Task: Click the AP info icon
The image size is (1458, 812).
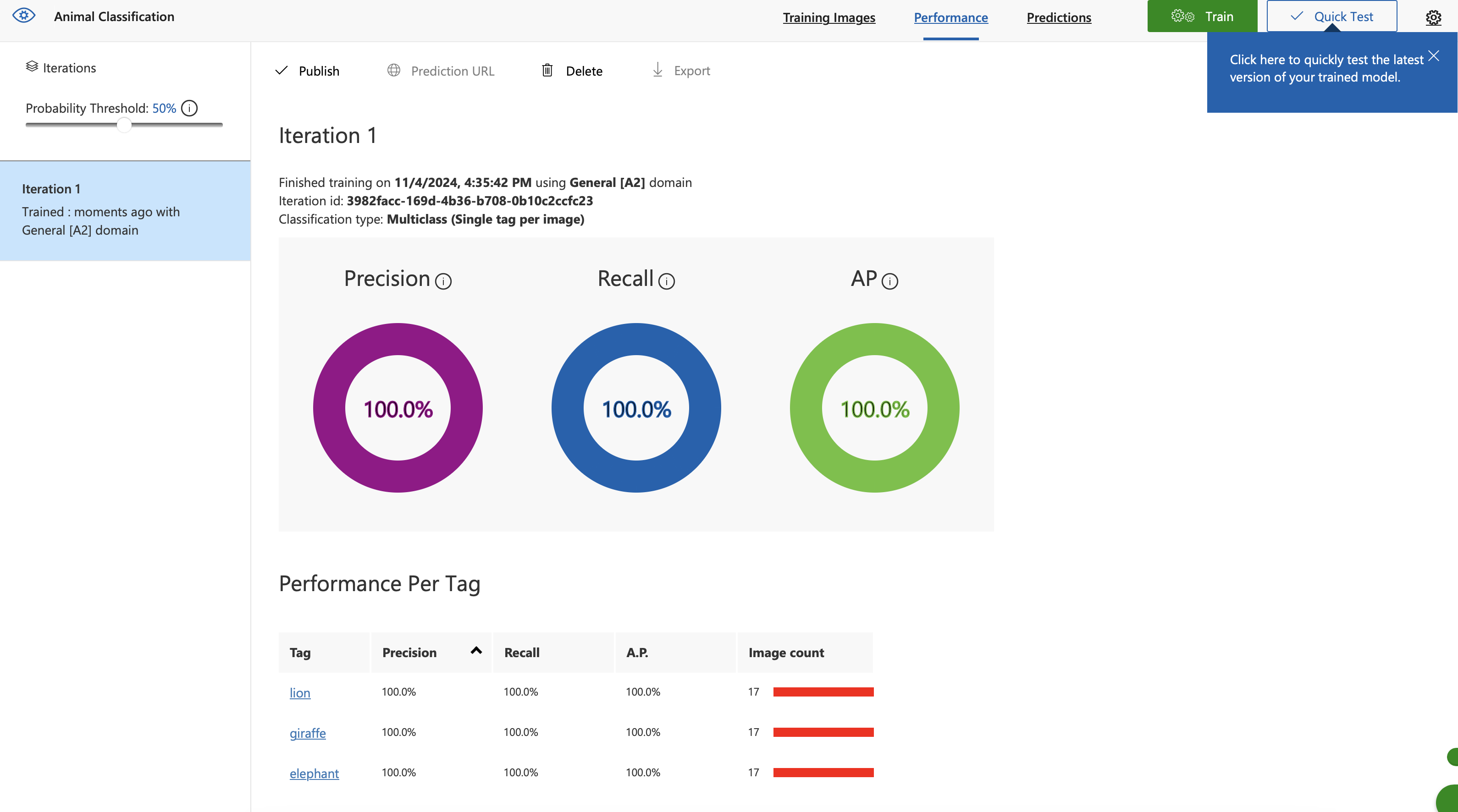Action: 890,281
